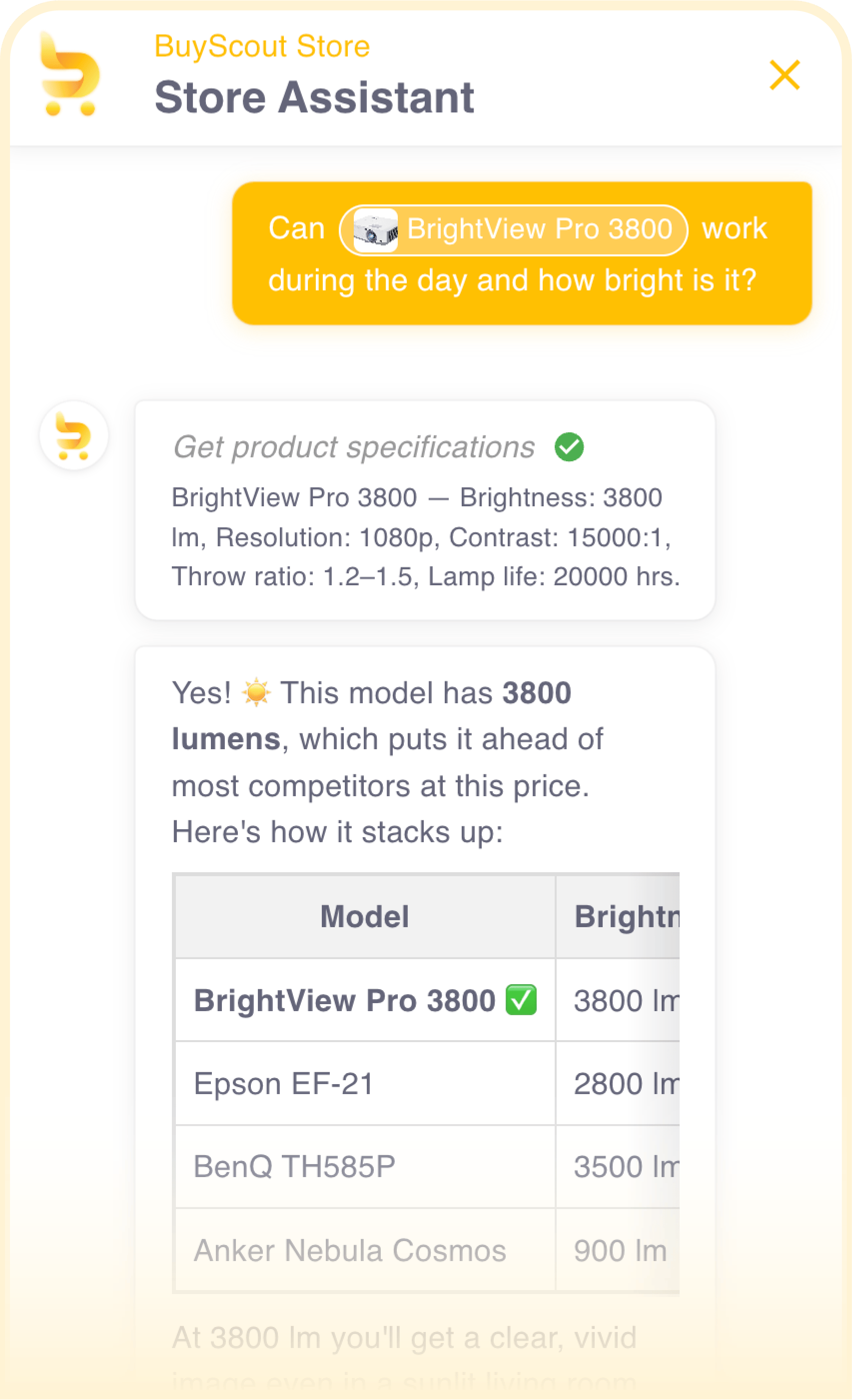
Task: Click the 3800 lm brightness cell
Action: click(618, 1001)
